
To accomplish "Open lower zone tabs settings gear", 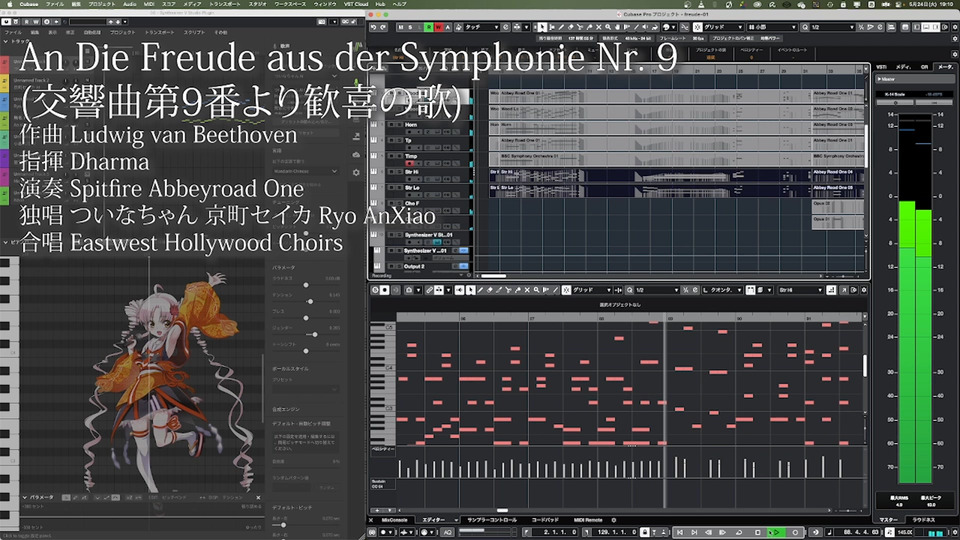I will pos(613,520).
